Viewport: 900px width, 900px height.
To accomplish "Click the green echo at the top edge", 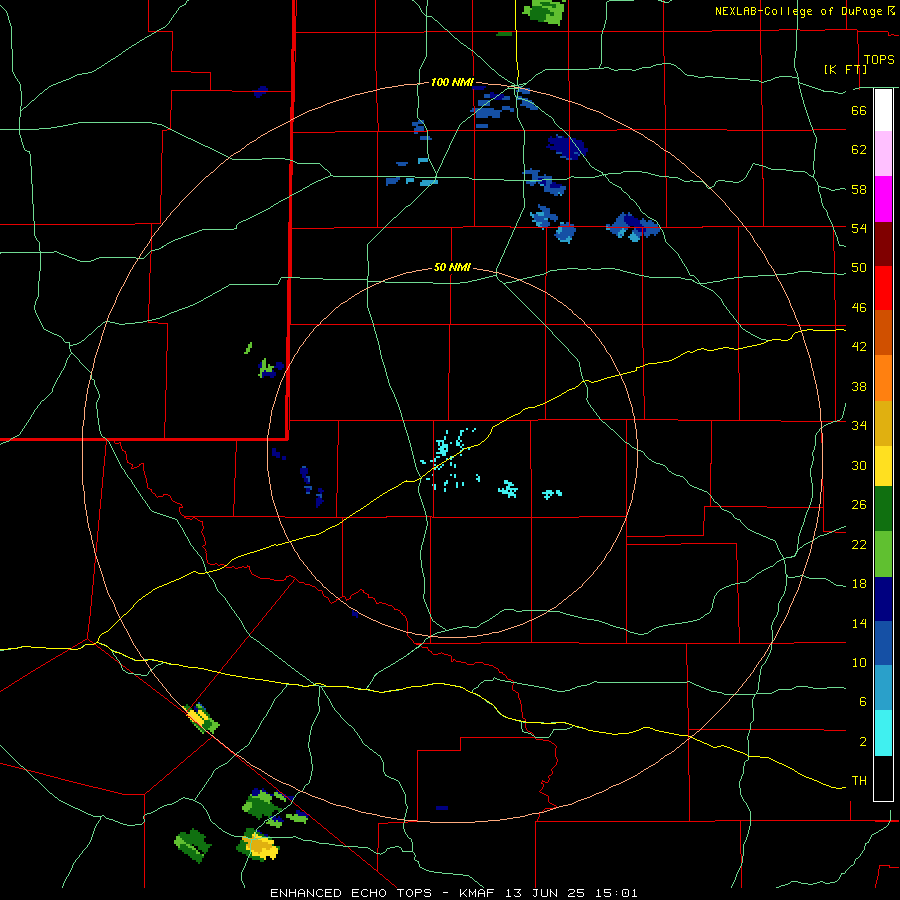I will 544,11.
